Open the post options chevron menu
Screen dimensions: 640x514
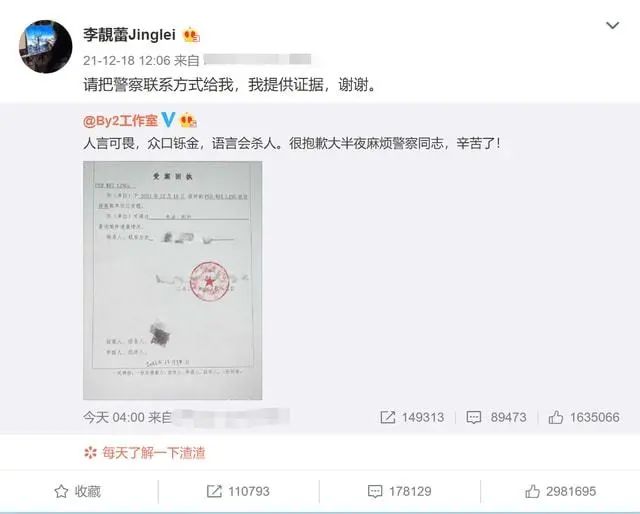612,26
